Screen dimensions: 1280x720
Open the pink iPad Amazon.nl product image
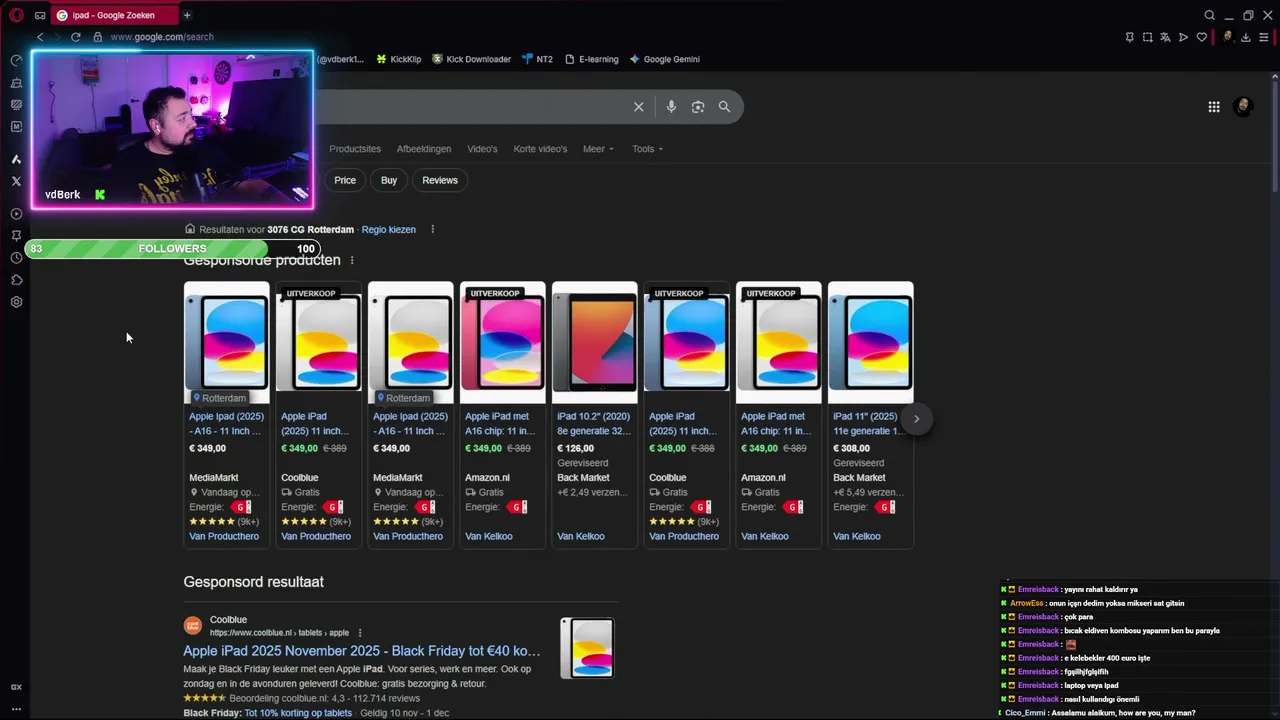click(503, 342)
